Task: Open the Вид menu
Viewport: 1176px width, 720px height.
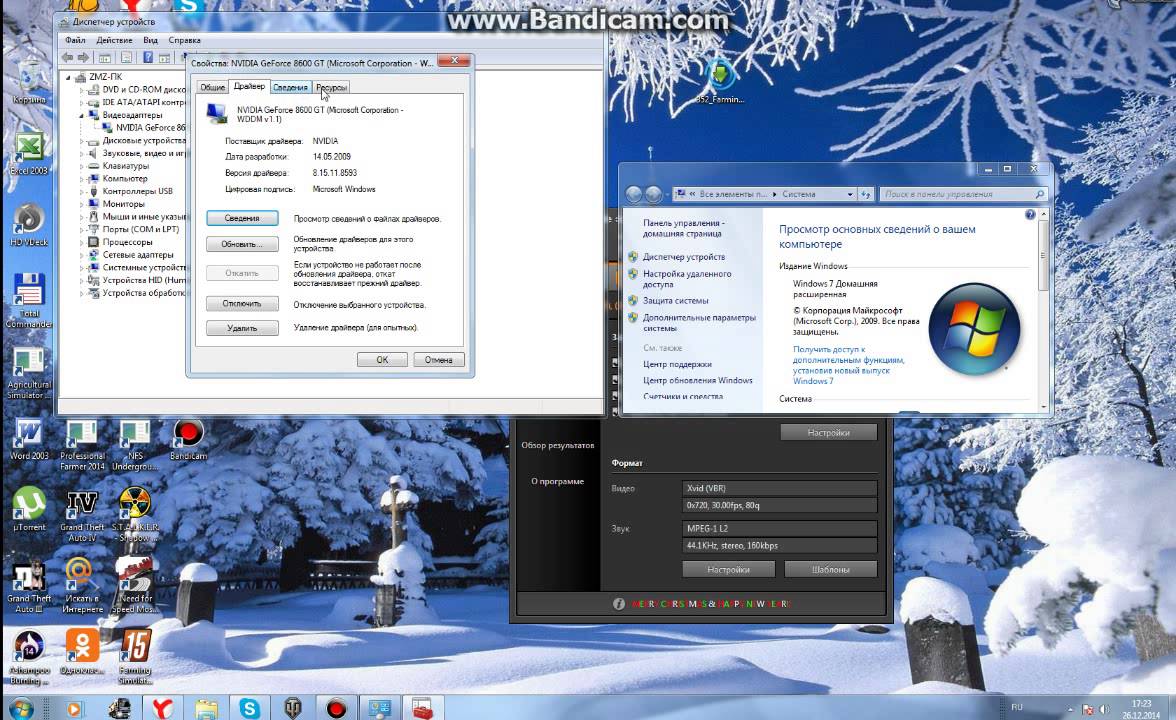Action: [x=150, y=40]
